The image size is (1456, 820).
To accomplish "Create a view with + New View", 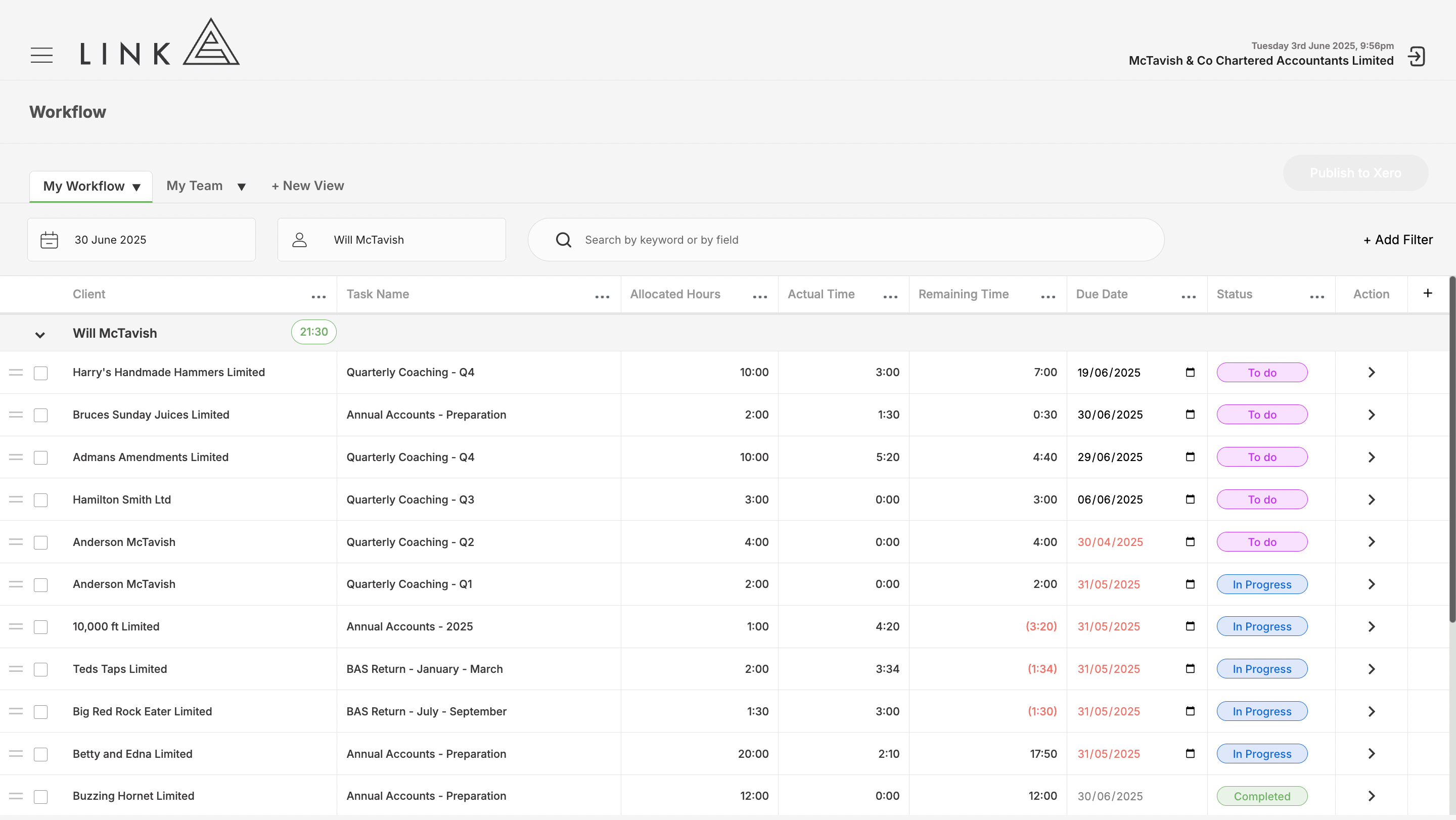I will (x=307, y=186).
